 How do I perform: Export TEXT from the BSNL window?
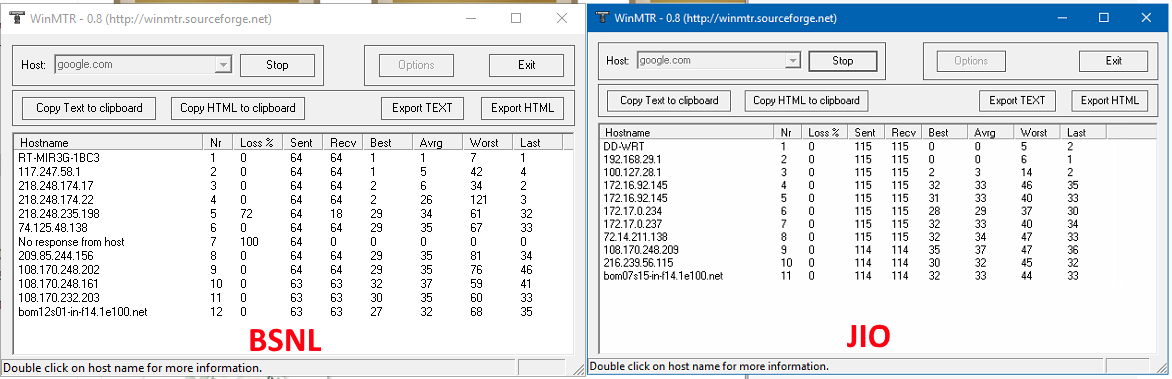tap(422, 108)
